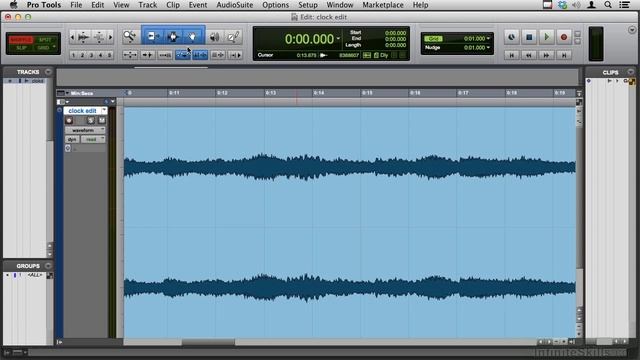Open the Clip menu
640x360 pixels.
[173, 5]
